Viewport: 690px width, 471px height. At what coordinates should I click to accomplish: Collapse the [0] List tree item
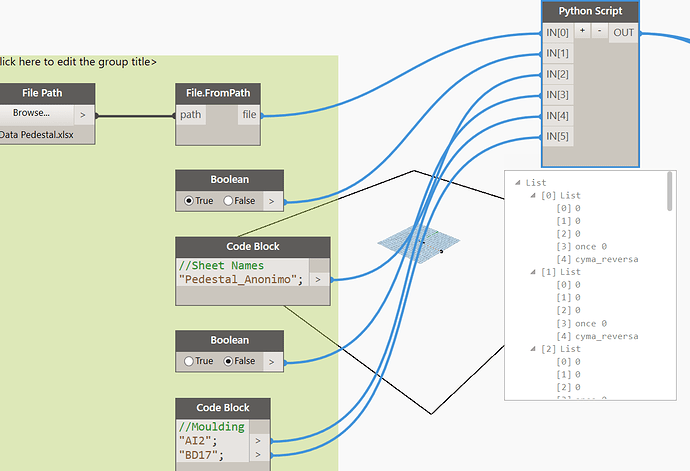pyautogui.click(x=533, y=195)
